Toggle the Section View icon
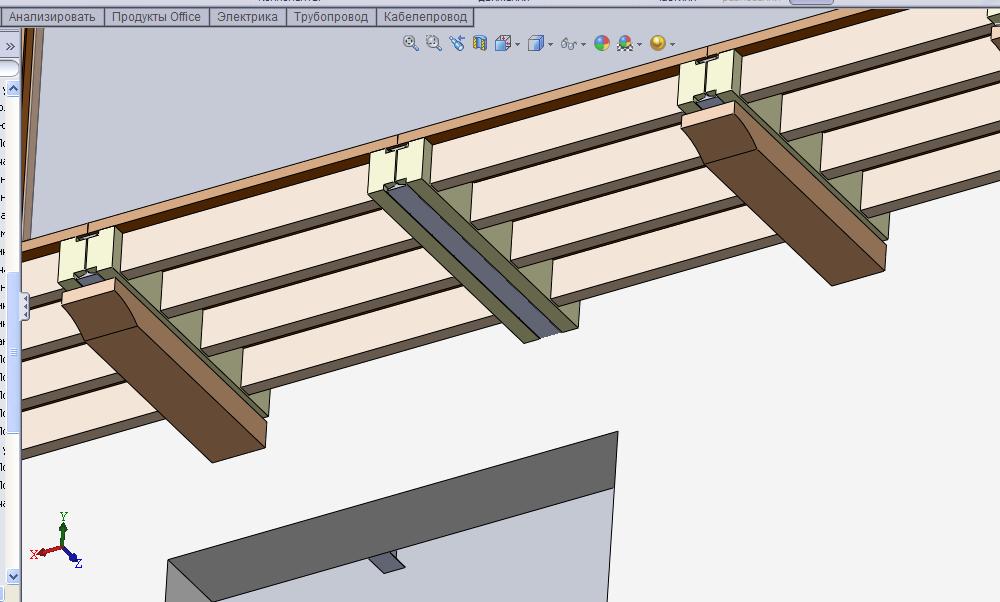This screenshot has width=1000, height=602. click(480, 43)
